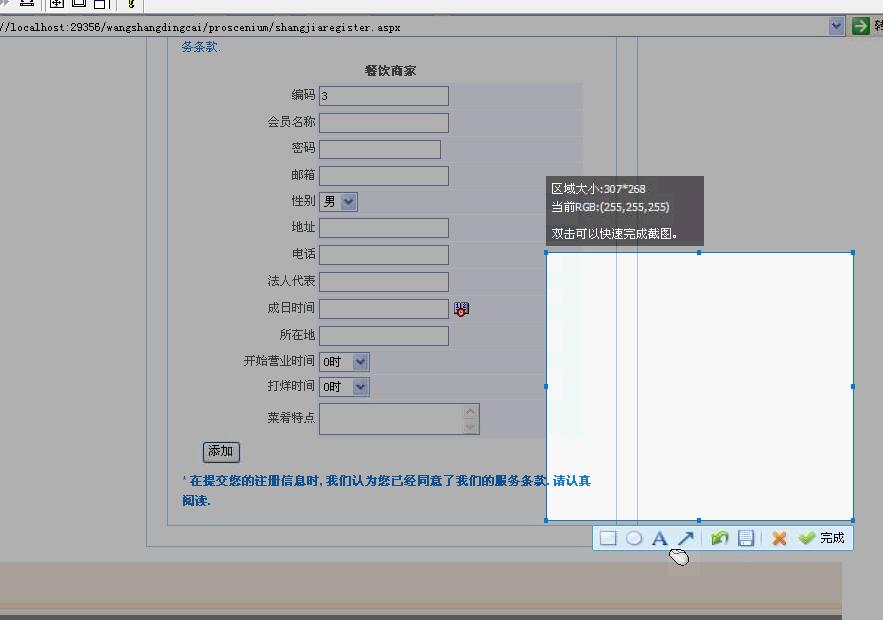Screen dimensions: 883x620
Task: Select the text annotation tool (A)
Action: coord(659,538)
